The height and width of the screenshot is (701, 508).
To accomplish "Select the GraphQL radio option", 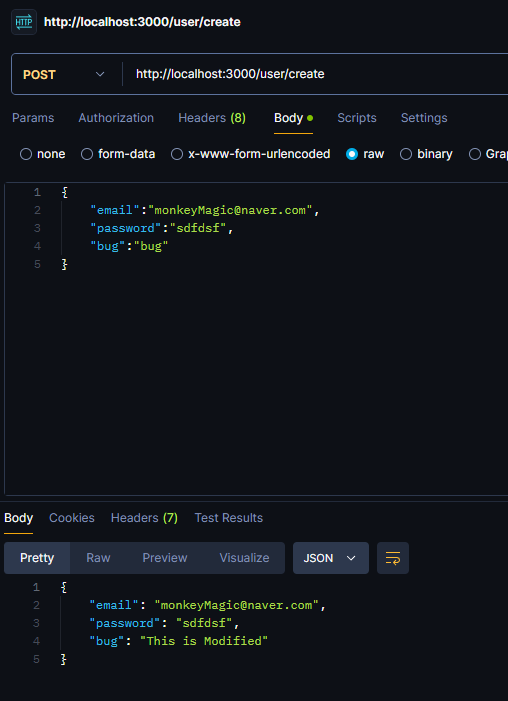I will point(474,154).
